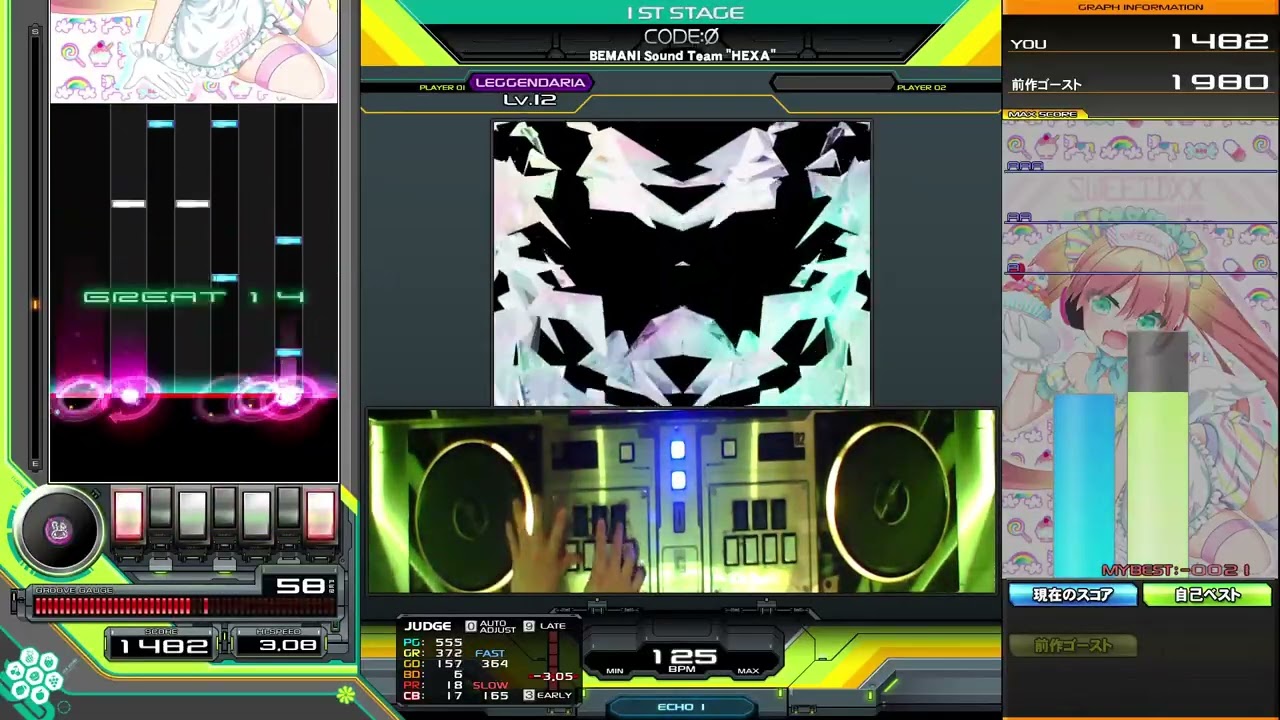1280x720 pixels.
Task: Click the 前作ゴースト 1980 row
Action: (1140, 83)
